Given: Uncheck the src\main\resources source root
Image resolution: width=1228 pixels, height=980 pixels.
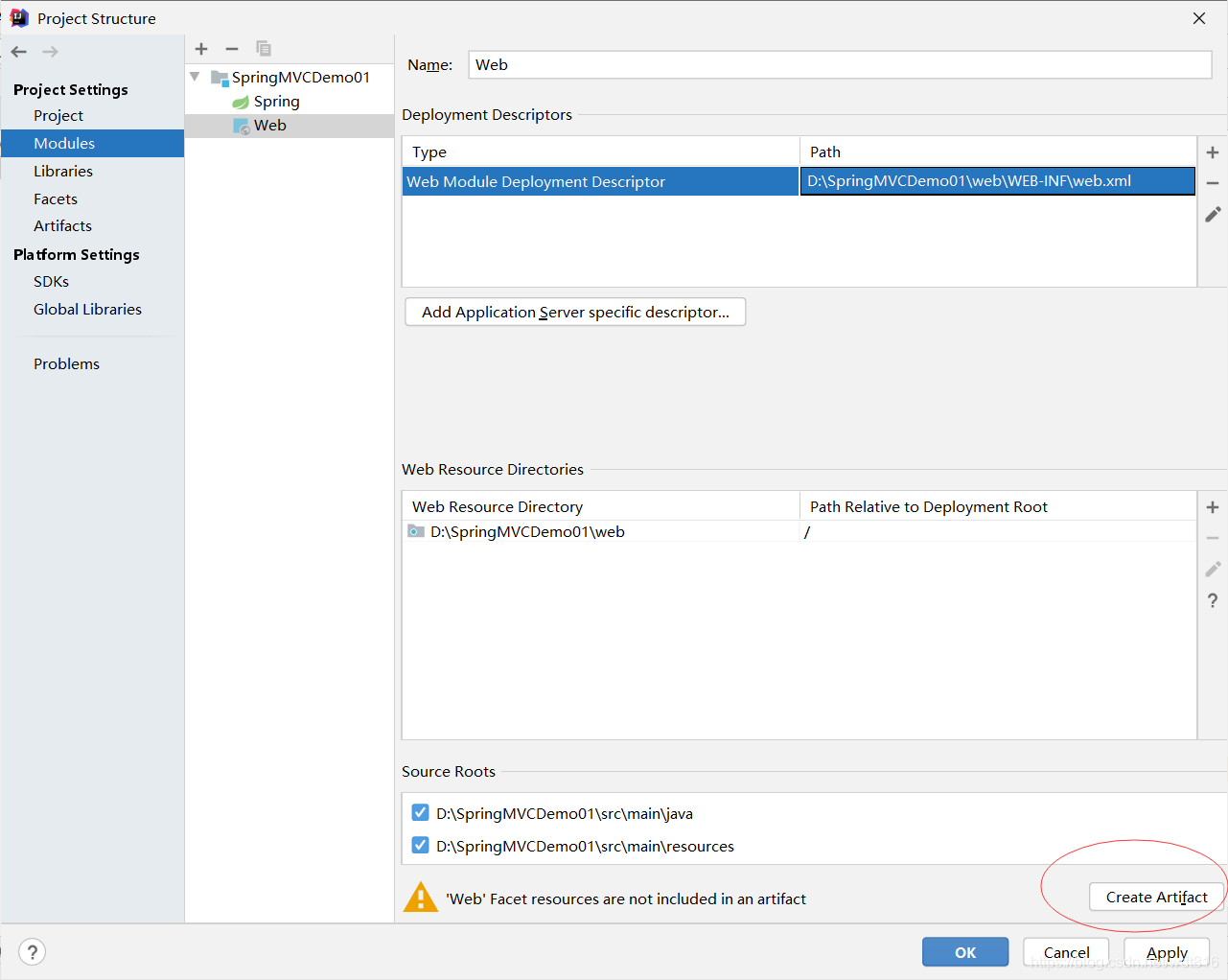Looking at the screenshot, I should click(420, 846).
